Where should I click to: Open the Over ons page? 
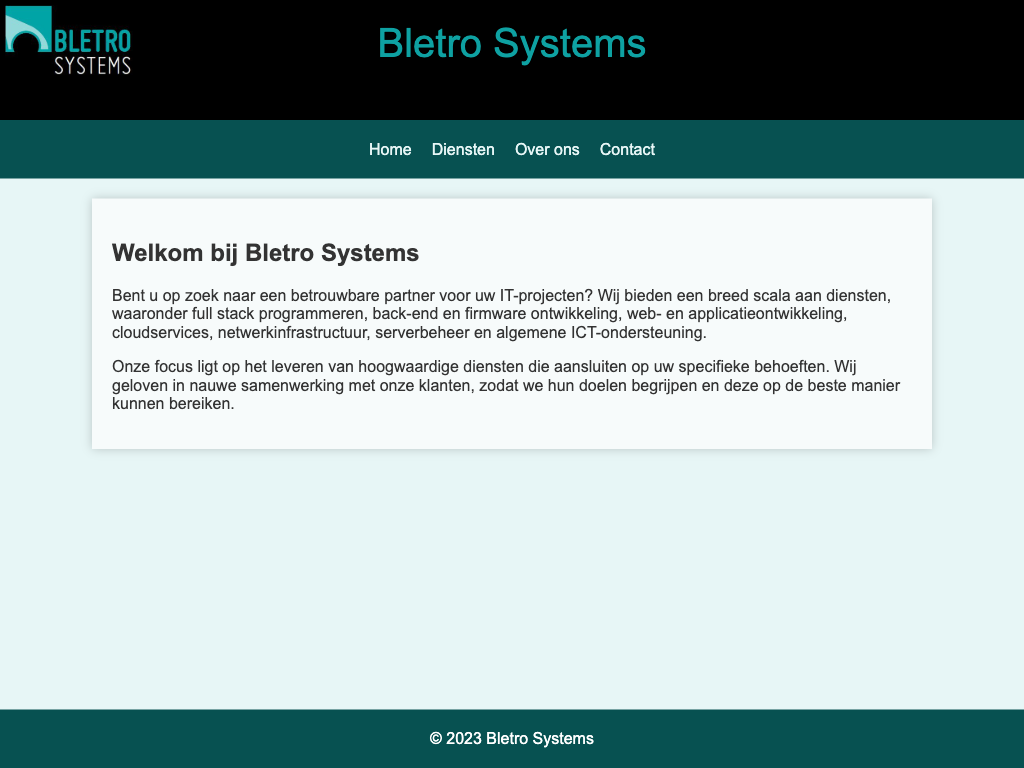547,150
